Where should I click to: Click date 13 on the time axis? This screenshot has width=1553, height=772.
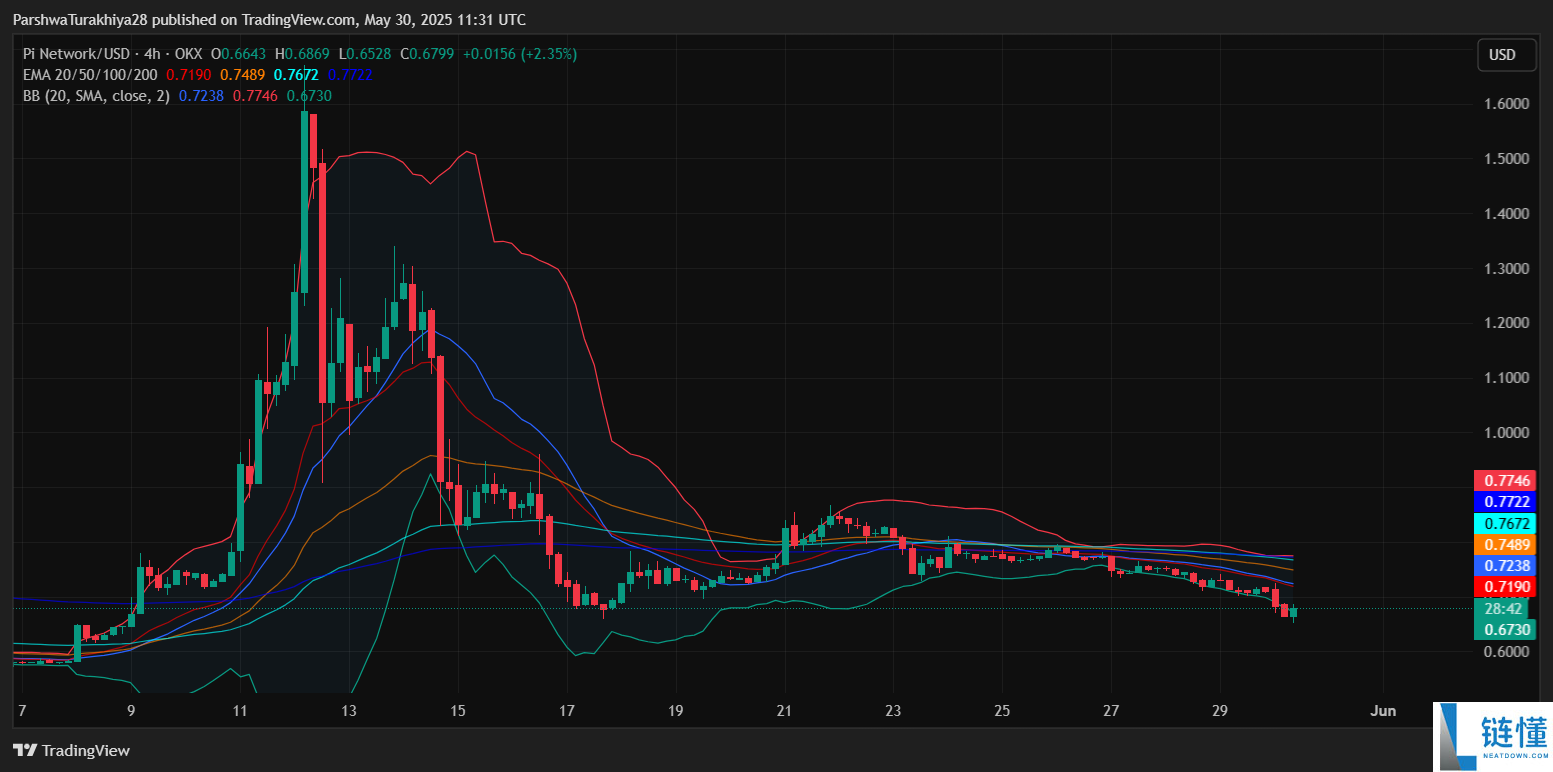click(x=349, y=710)
